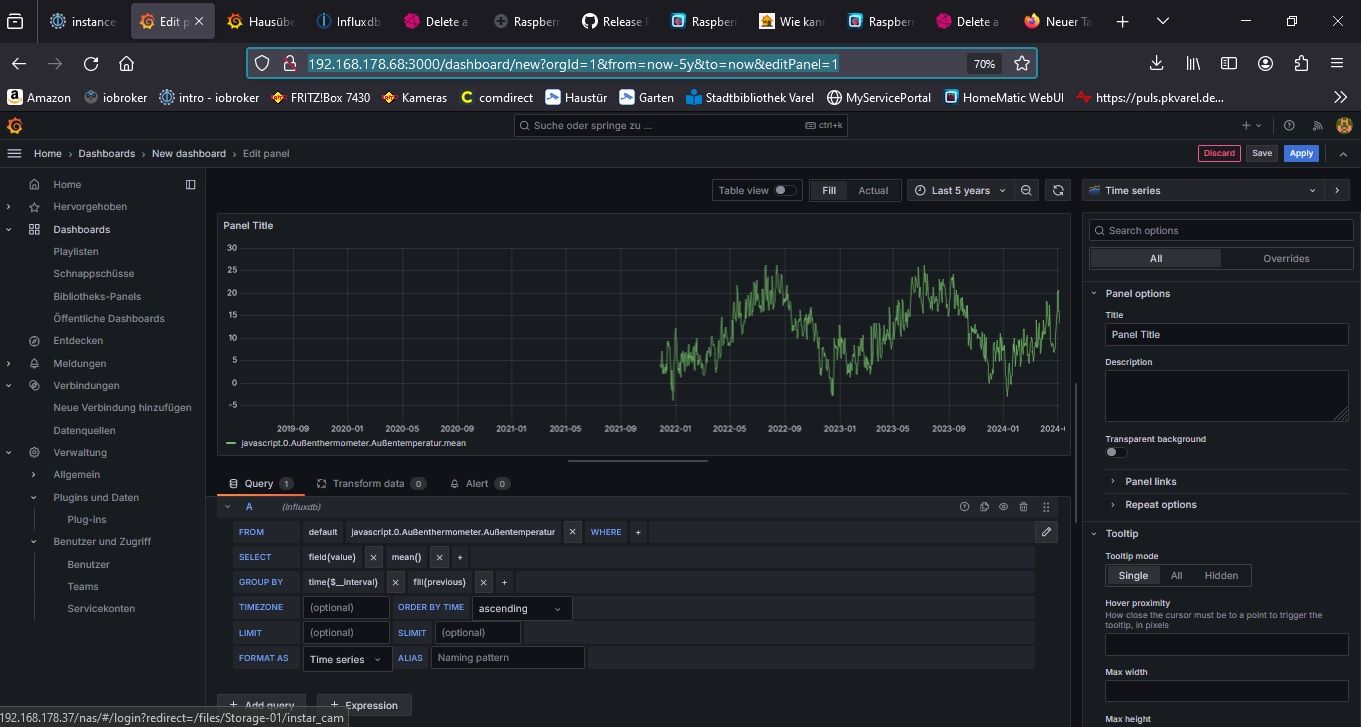The width and height of the screenshot is (1361, 727).
Task: Open the query help icon for query A
Action: [964, 507]
